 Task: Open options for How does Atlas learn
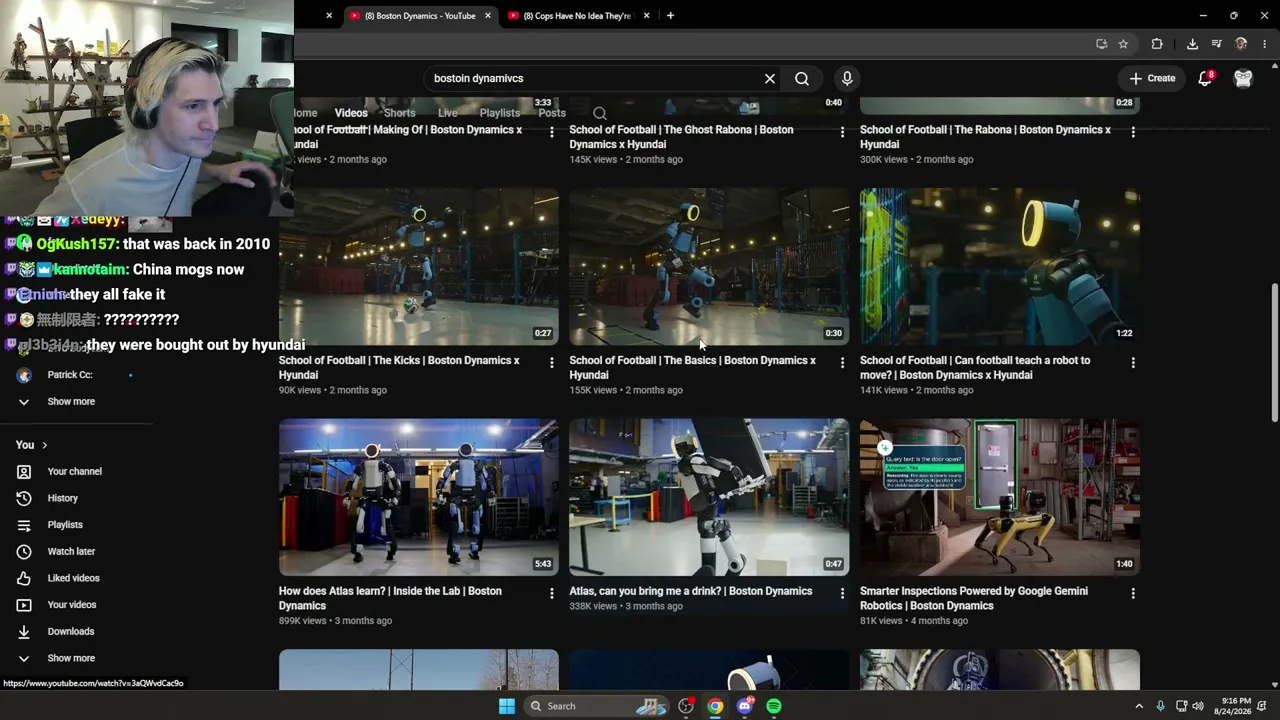[551, 594]
